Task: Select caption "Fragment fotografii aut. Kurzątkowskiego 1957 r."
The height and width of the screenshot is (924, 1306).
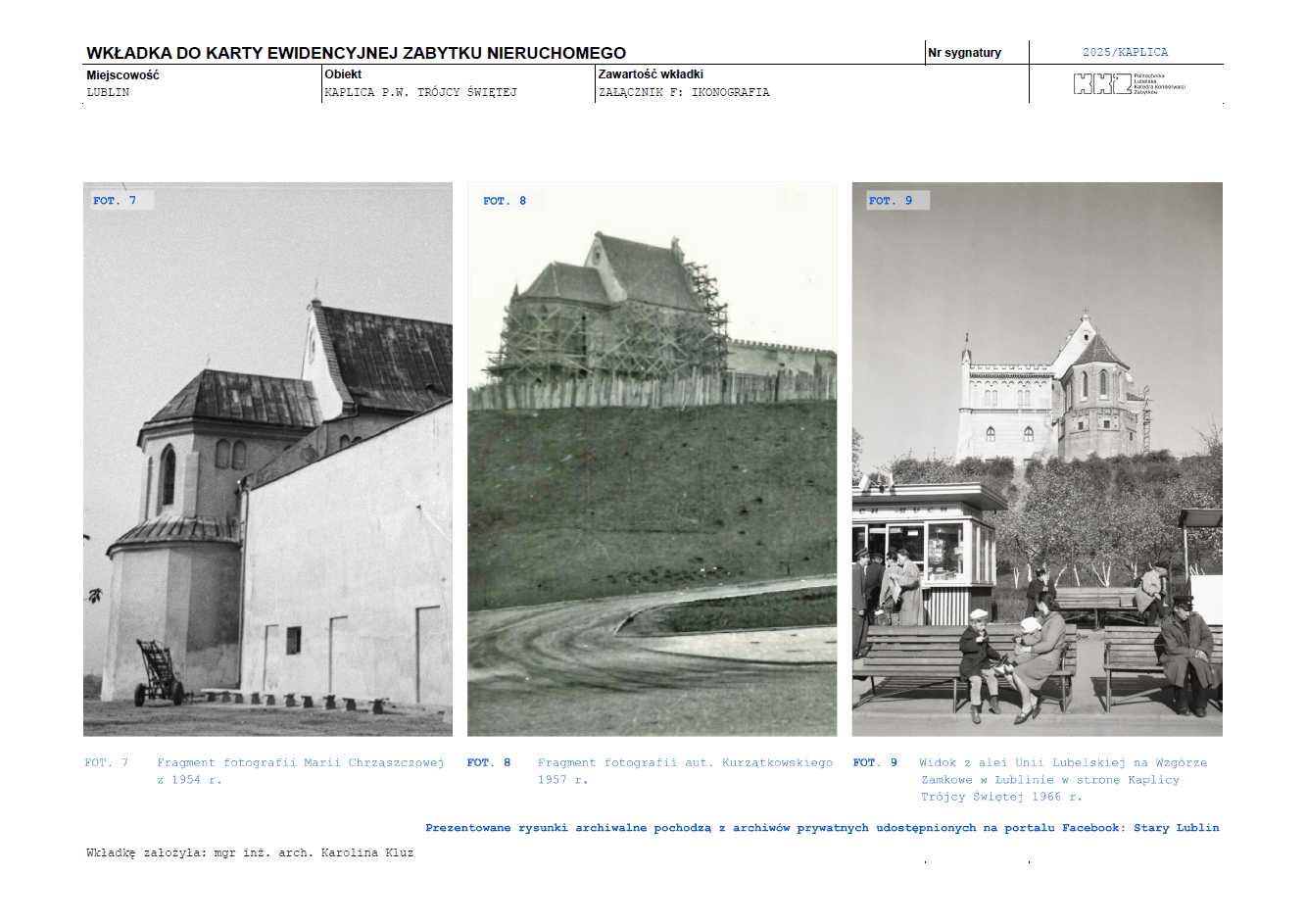Action: click(686, 771)
